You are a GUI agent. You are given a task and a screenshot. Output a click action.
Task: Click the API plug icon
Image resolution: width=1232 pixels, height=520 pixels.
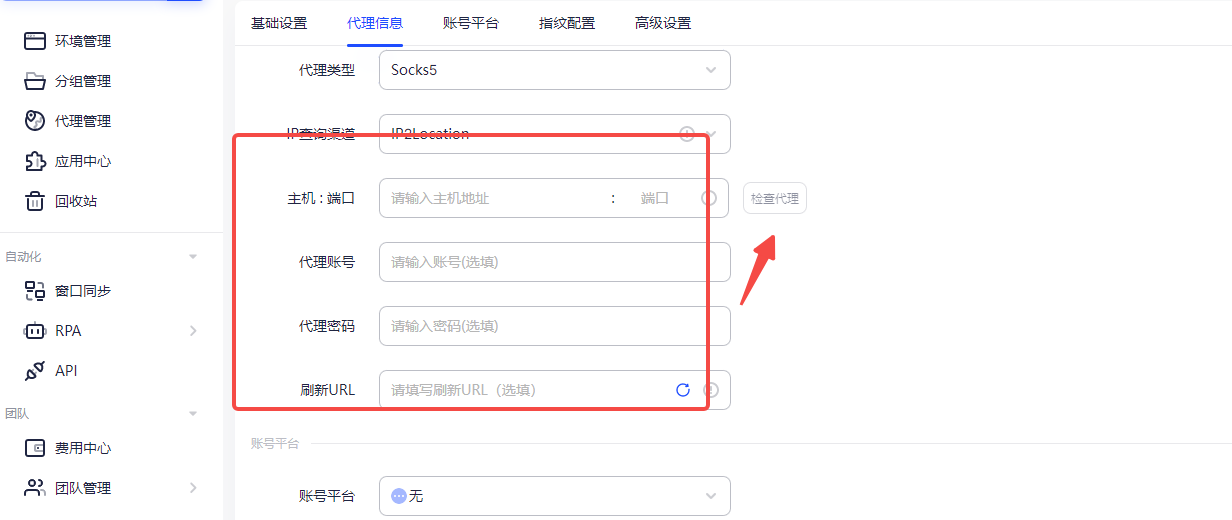pyautogui.click(x=35, y=371)
